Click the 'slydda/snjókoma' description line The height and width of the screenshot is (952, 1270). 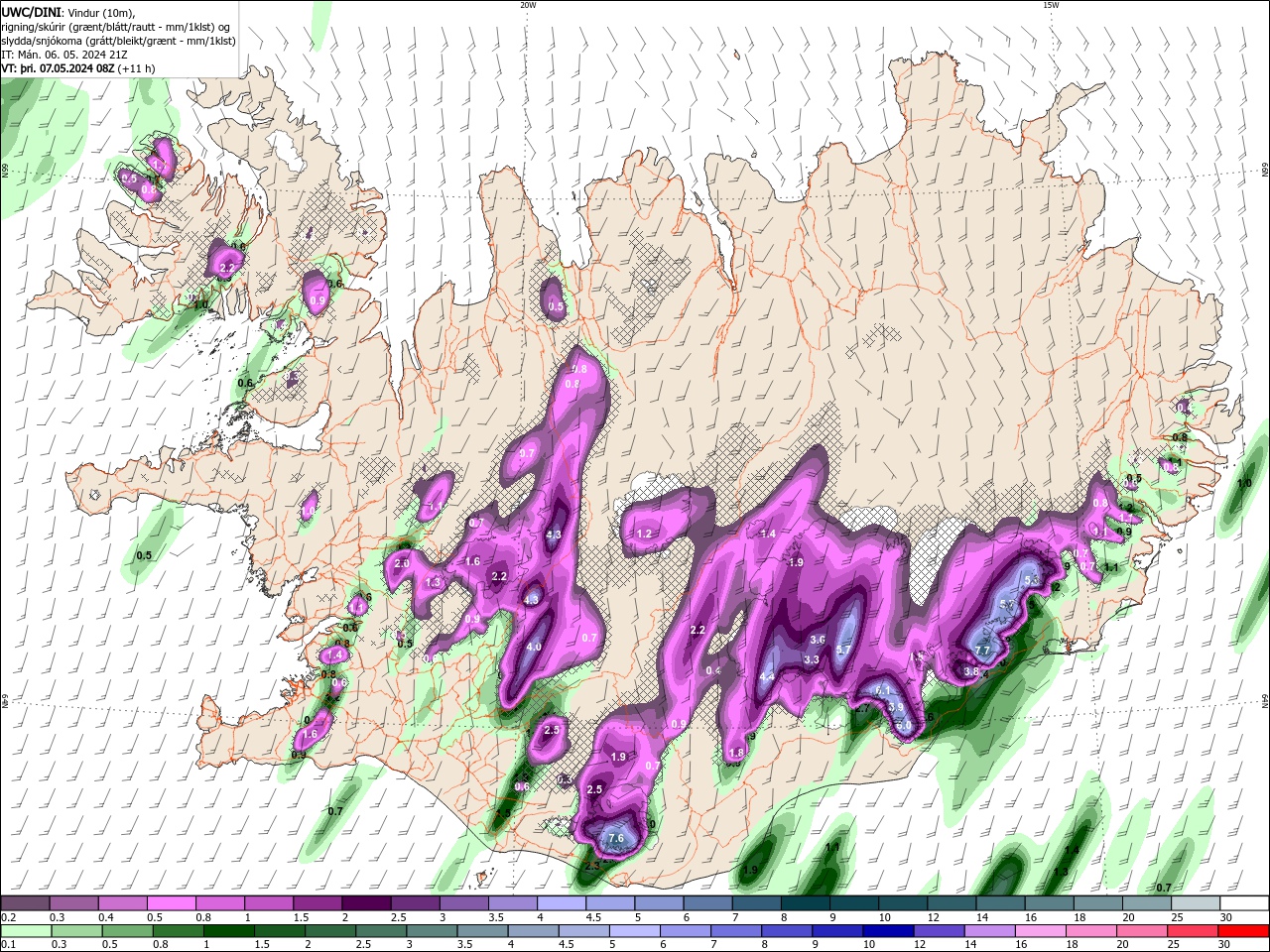point(118,41)
